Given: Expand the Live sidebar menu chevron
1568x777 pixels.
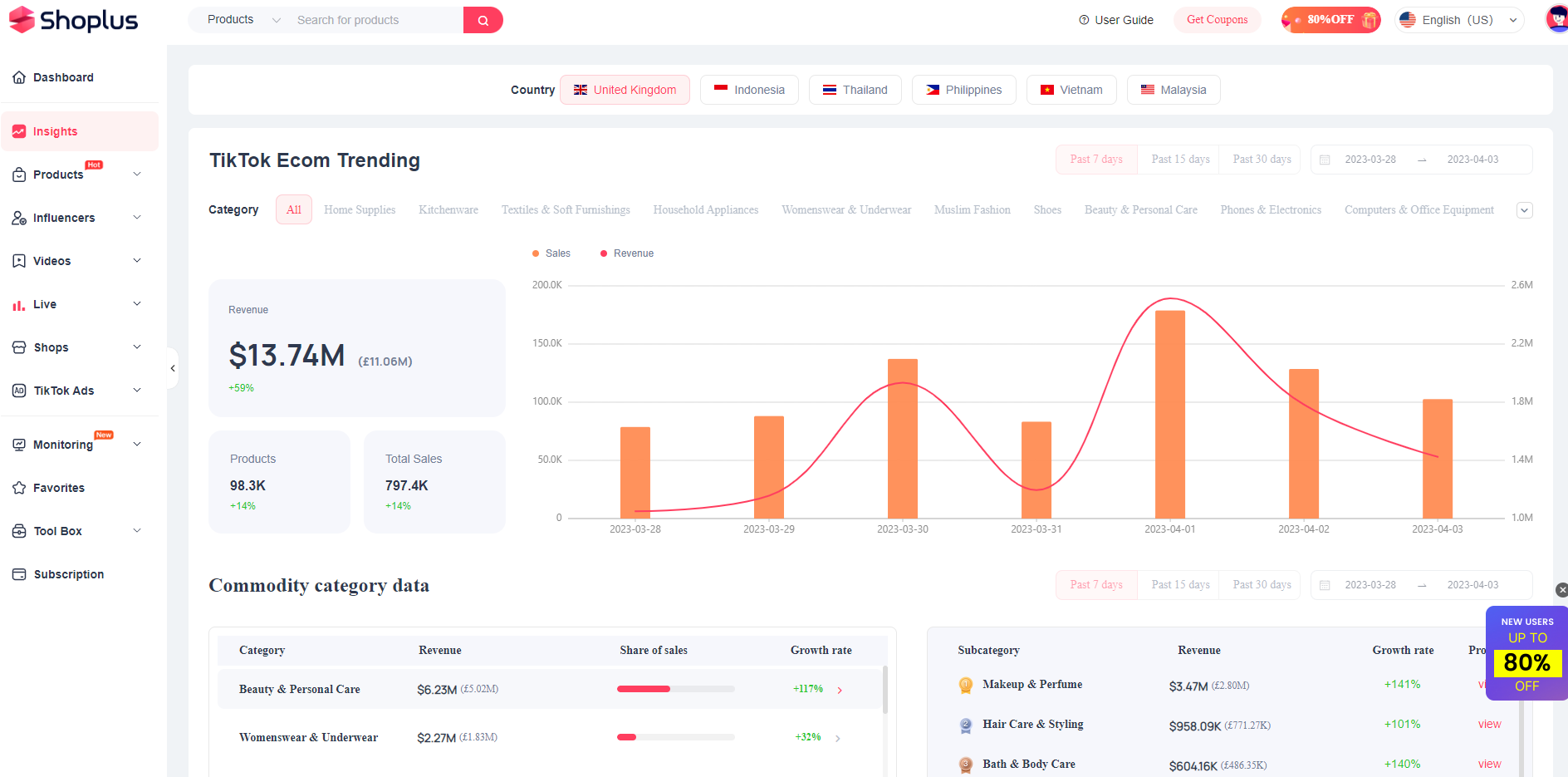Looking at the screenshot, I should [137, 303].
